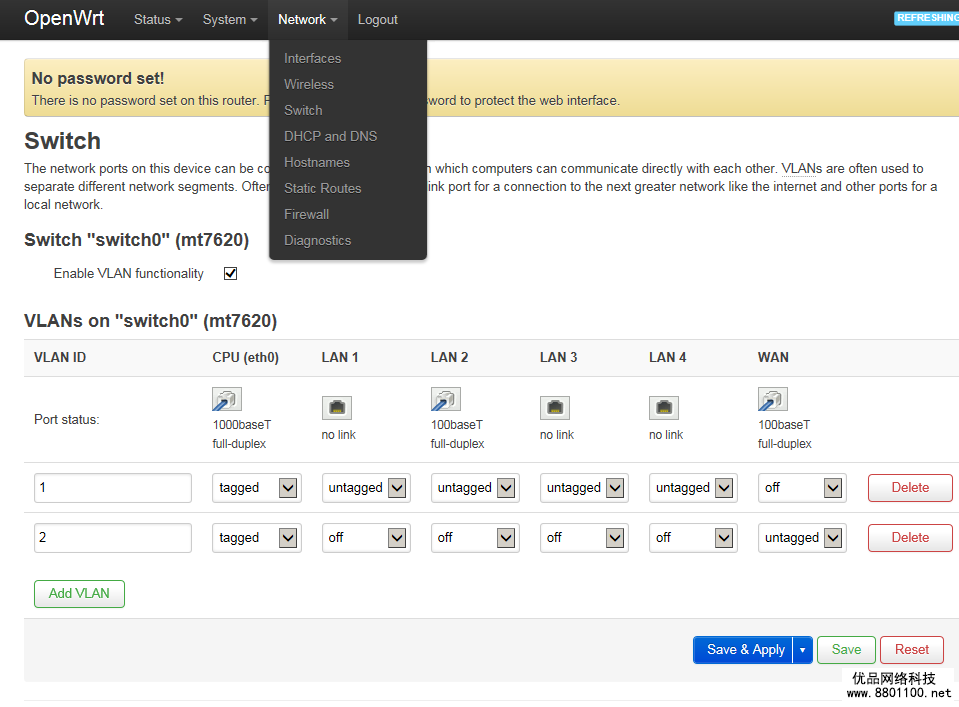Open VLAN 2 LAN 3 tagging dropdown
The width and height of the screenshot is (959, 707).
585,538
